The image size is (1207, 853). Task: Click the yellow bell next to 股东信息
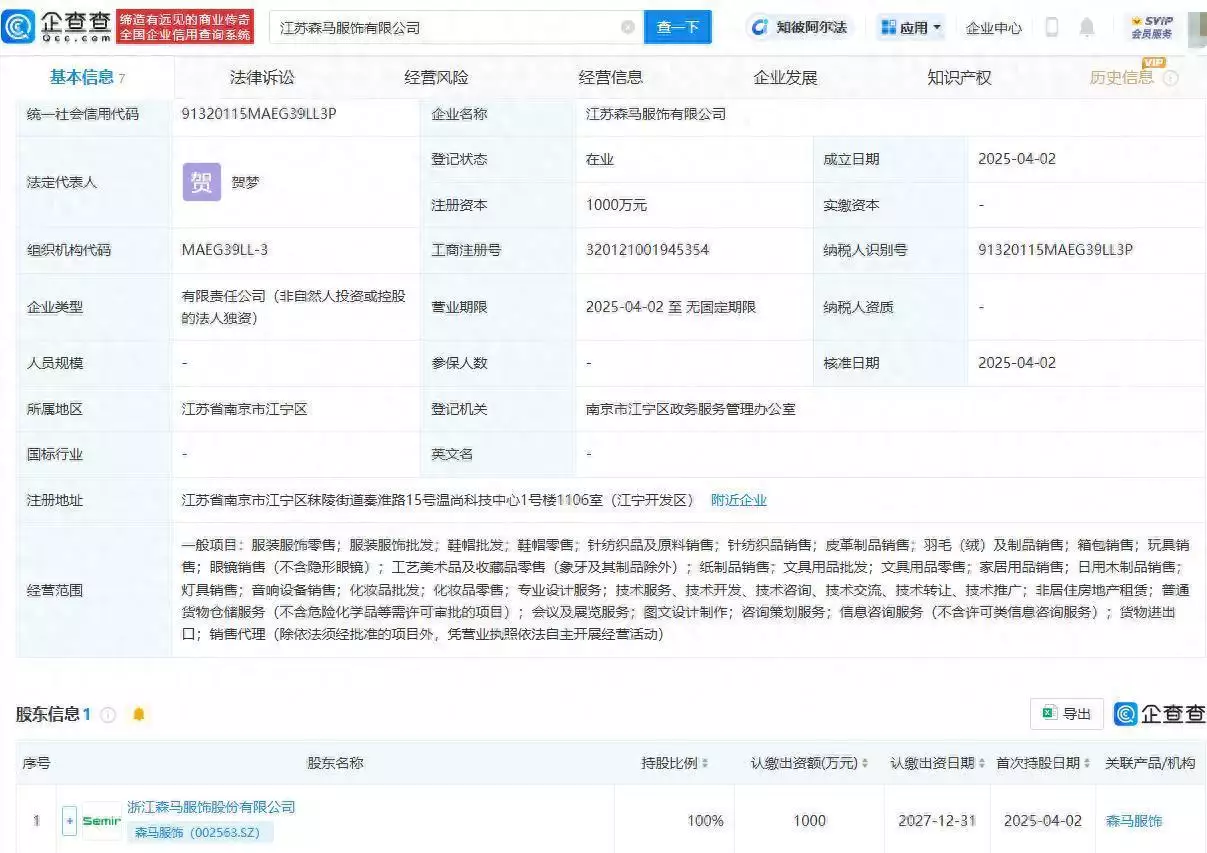coord(139,715)
